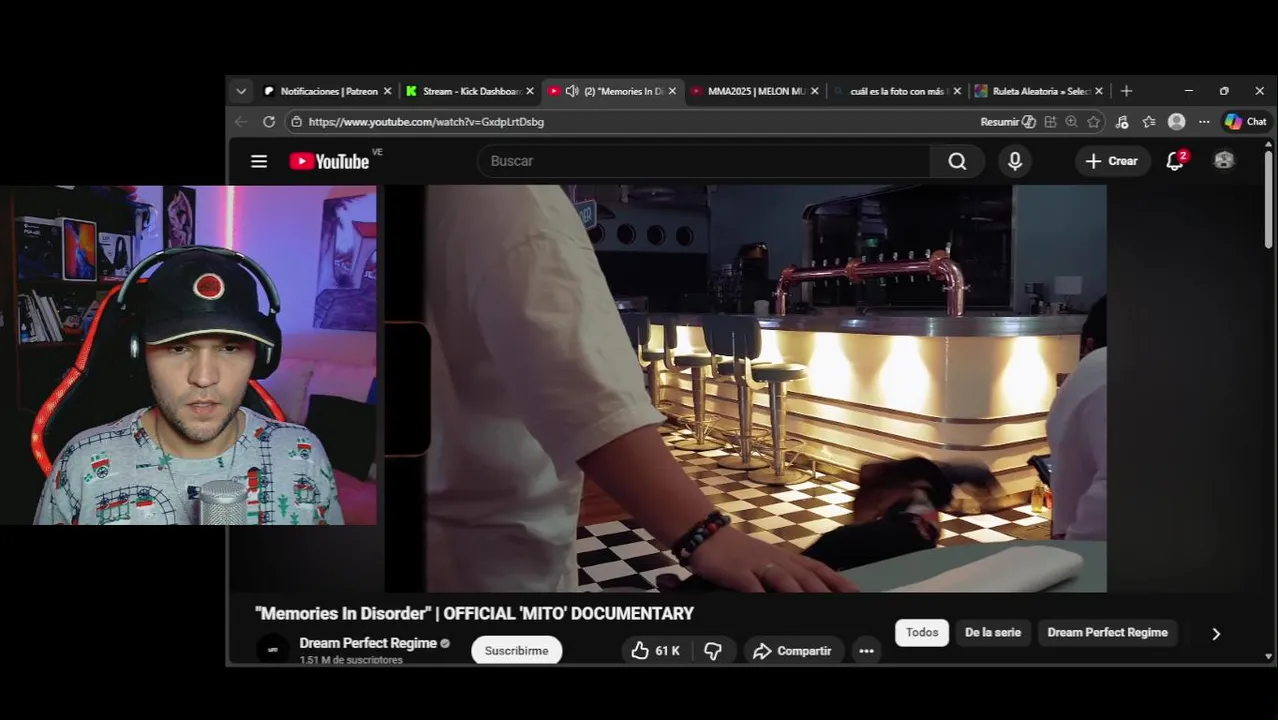Like the video with 61 K
This screenshot has height=720, width=1278.
tap(655, 651)
